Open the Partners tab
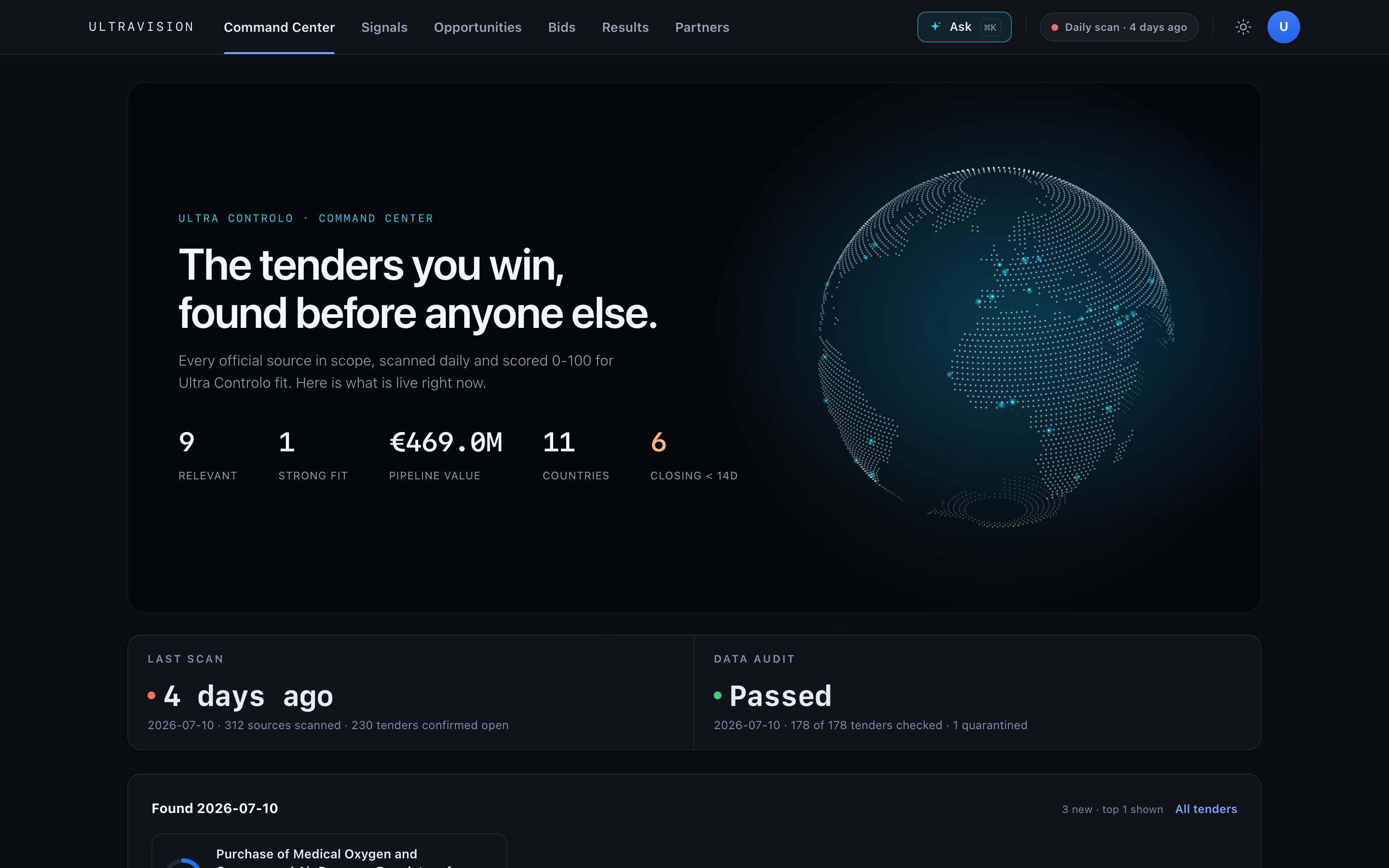1389x868 pixels. pos(702,27)
